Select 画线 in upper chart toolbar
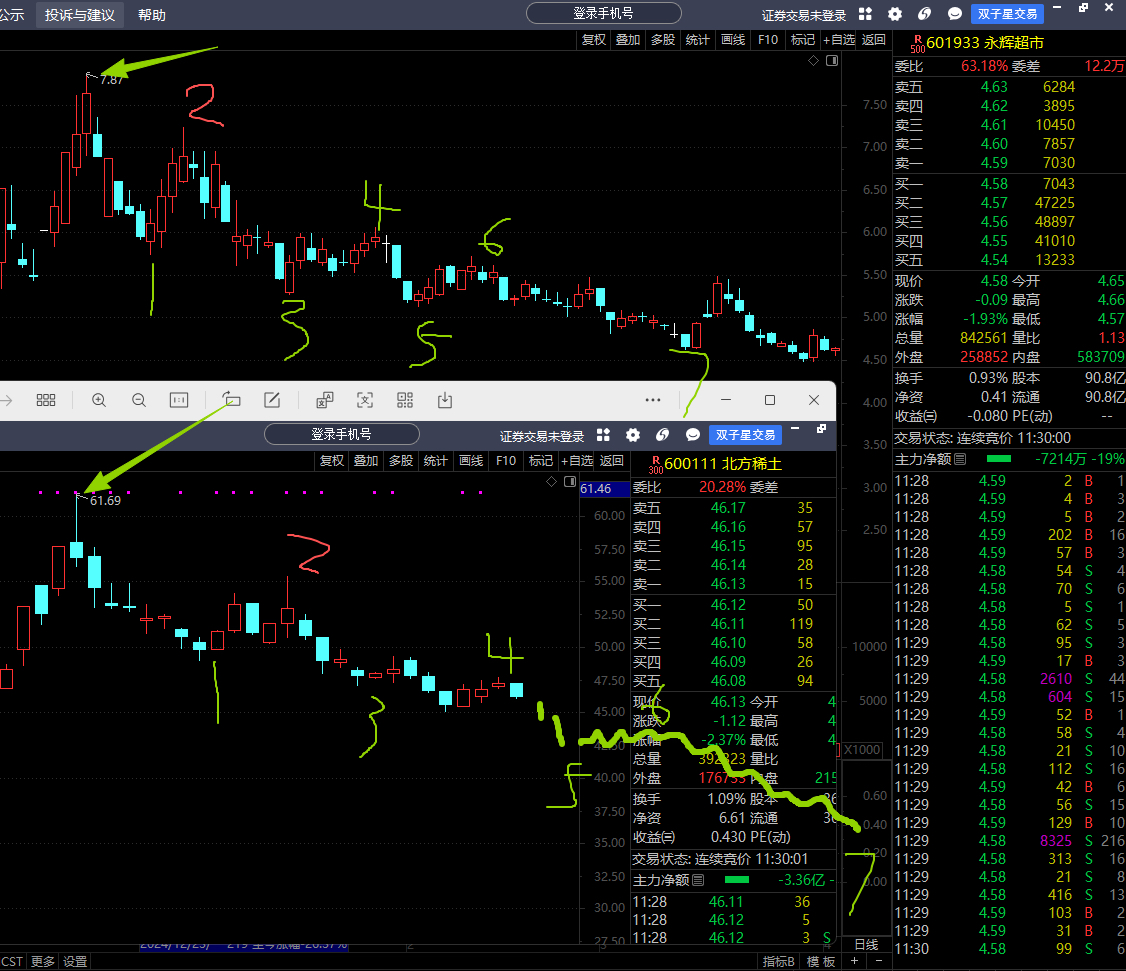Image resolution: width=1126 pixels, height=971 pixels. pyautogui.click(x=732, y=40)
